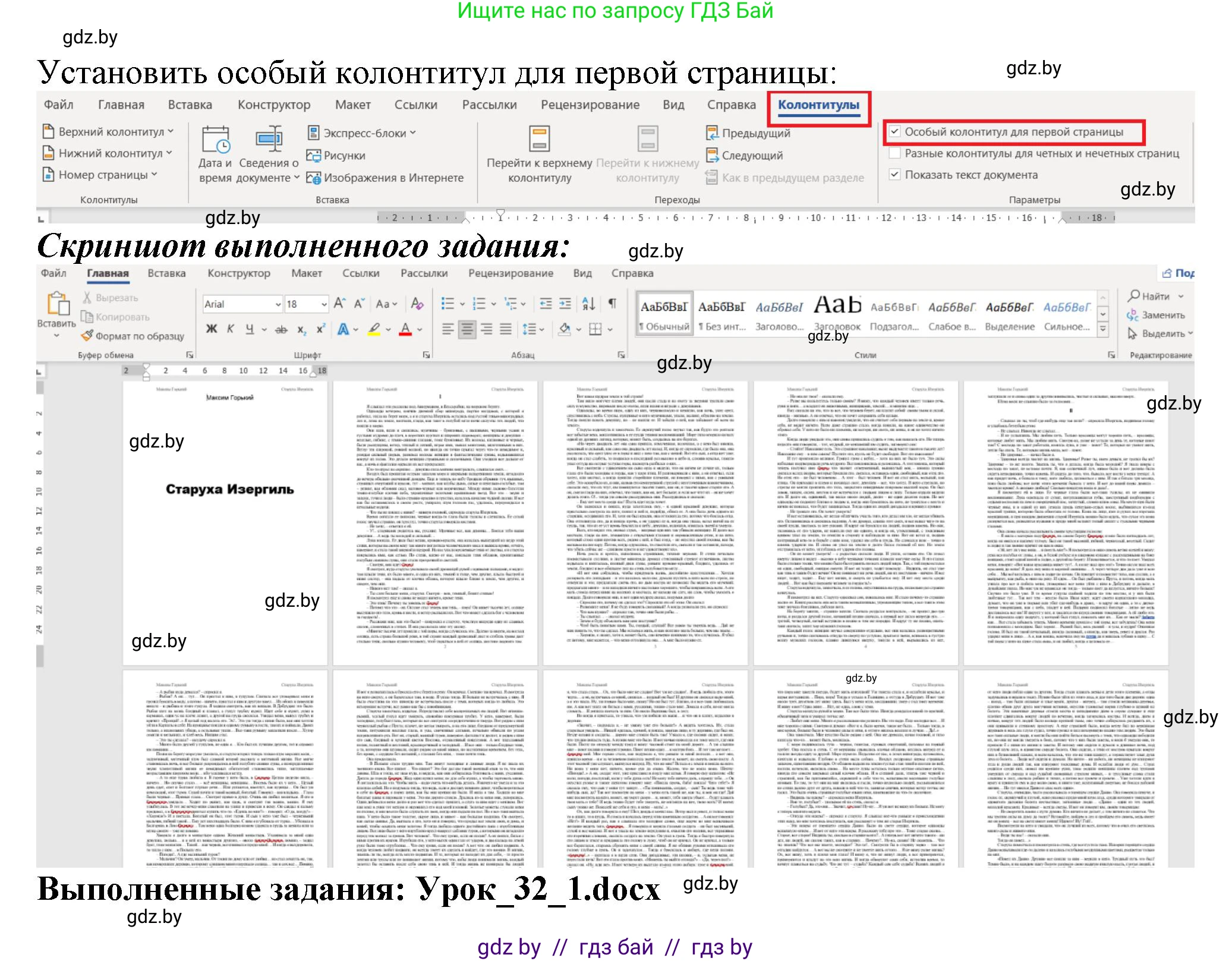The height and width of the screenshot is (961, 1232).
Task: Open the Arial font dropdown
Action: click(278, 304)
